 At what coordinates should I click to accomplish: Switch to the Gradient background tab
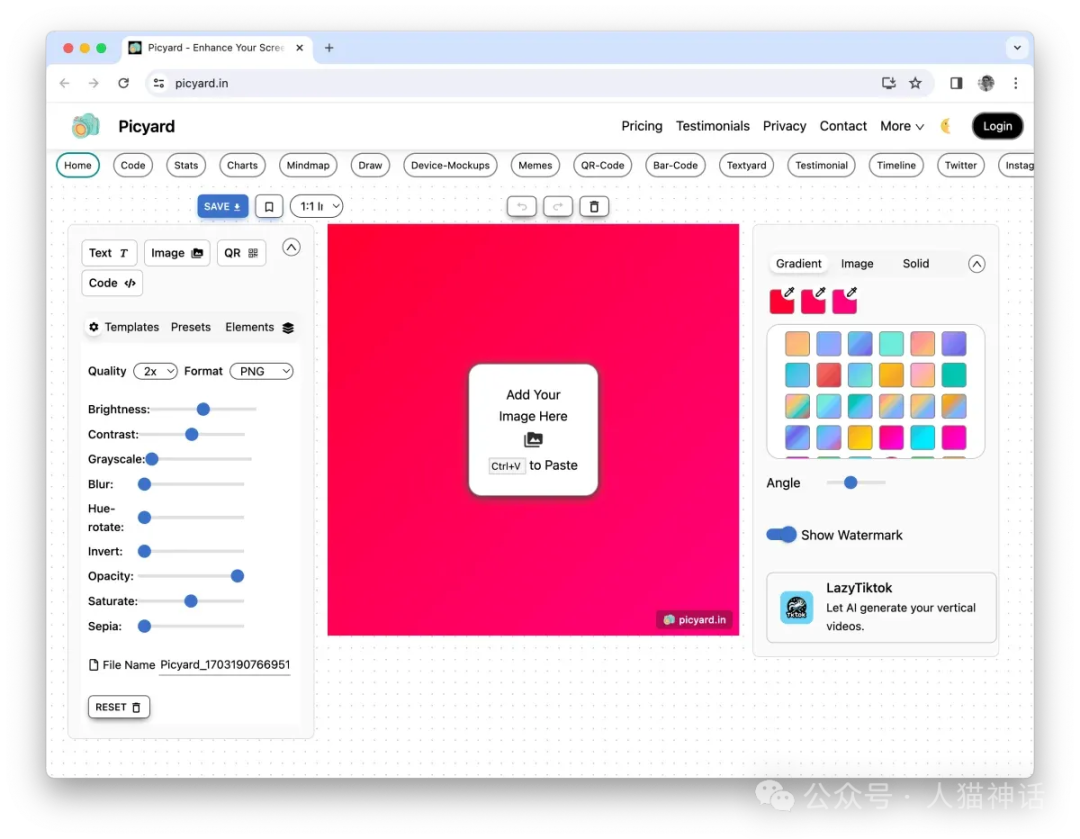(798, 264)
